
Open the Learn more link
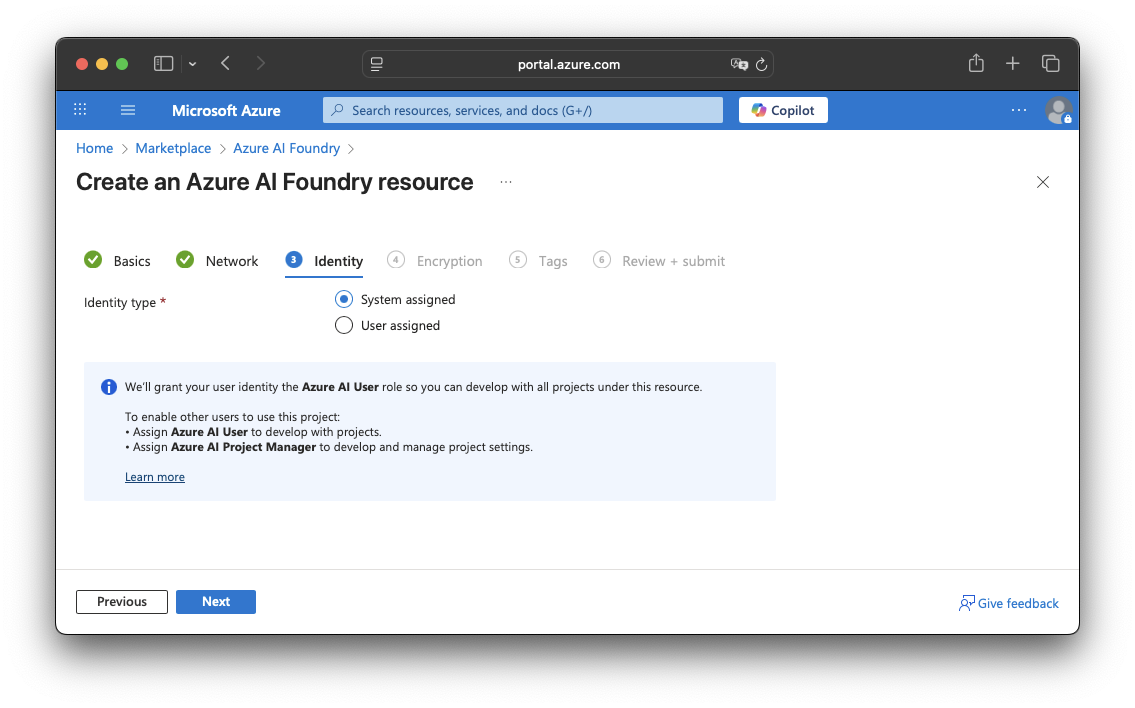point(155,477)
